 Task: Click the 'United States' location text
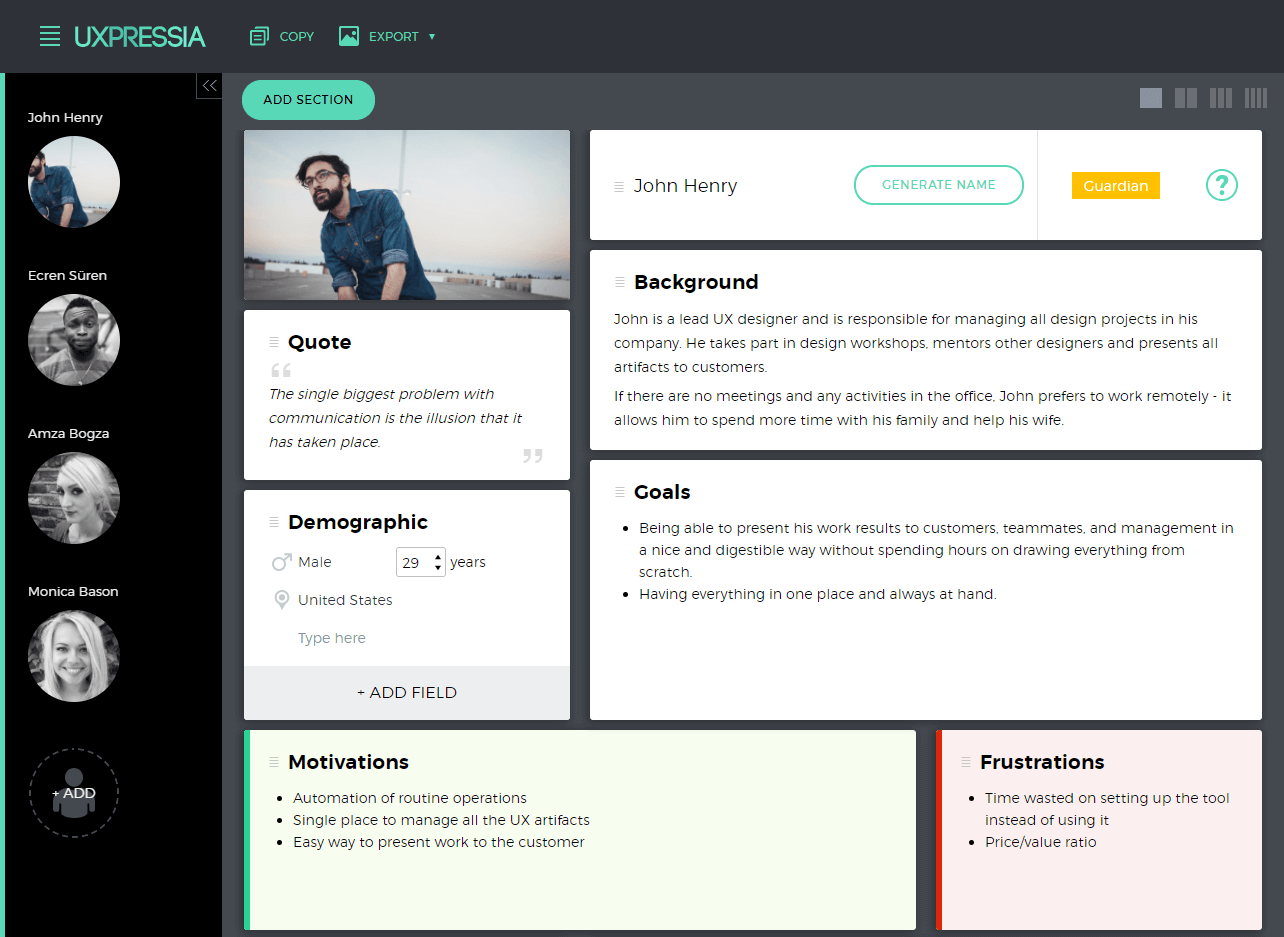(345, 600)
